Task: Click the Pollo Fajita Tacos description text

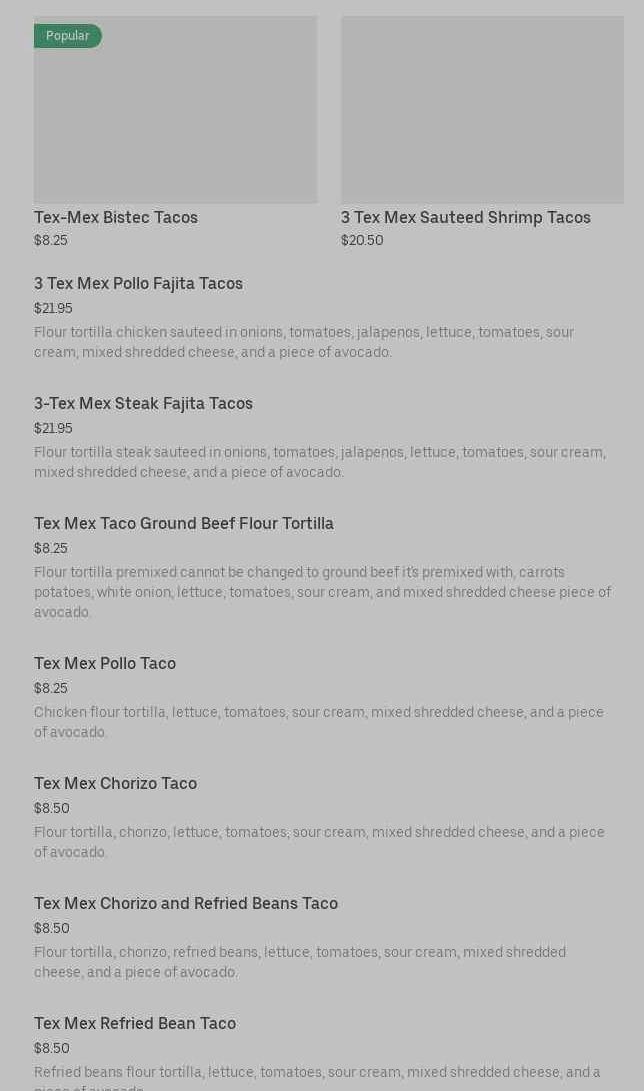Action: pyautogui.click(x=304, y=342)
